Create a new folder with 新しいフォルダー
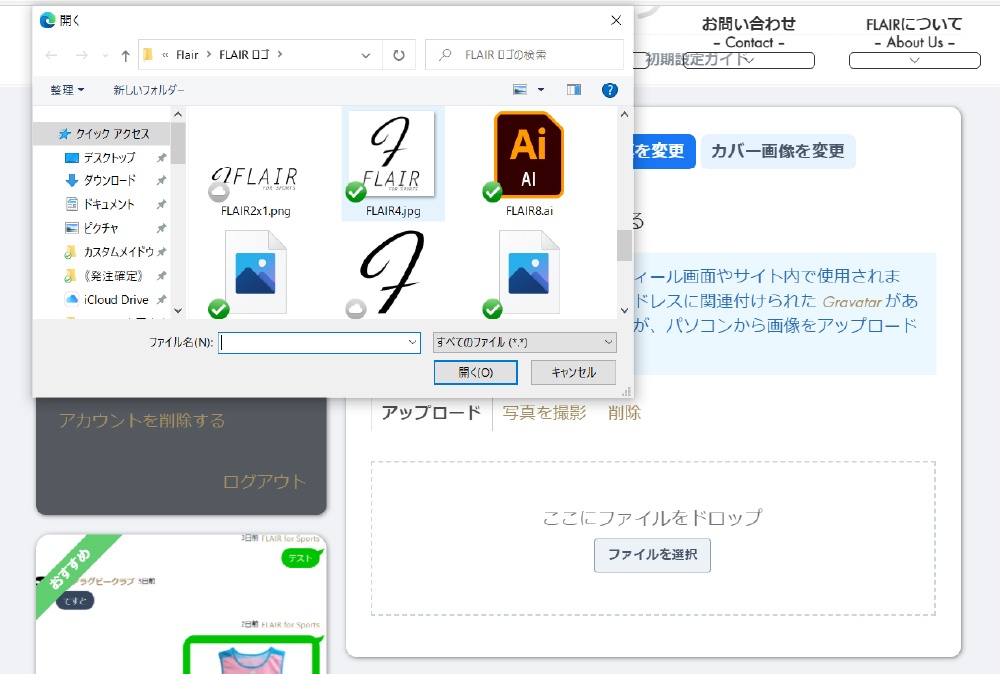Screen dimensions: 1000x674 [149, 90]
